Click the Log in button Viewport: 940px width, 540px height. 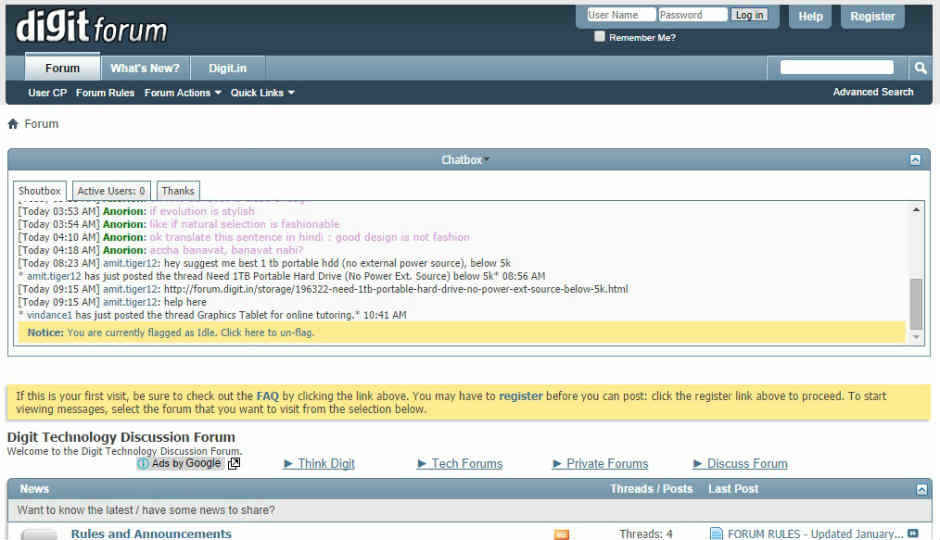point(749,15)
